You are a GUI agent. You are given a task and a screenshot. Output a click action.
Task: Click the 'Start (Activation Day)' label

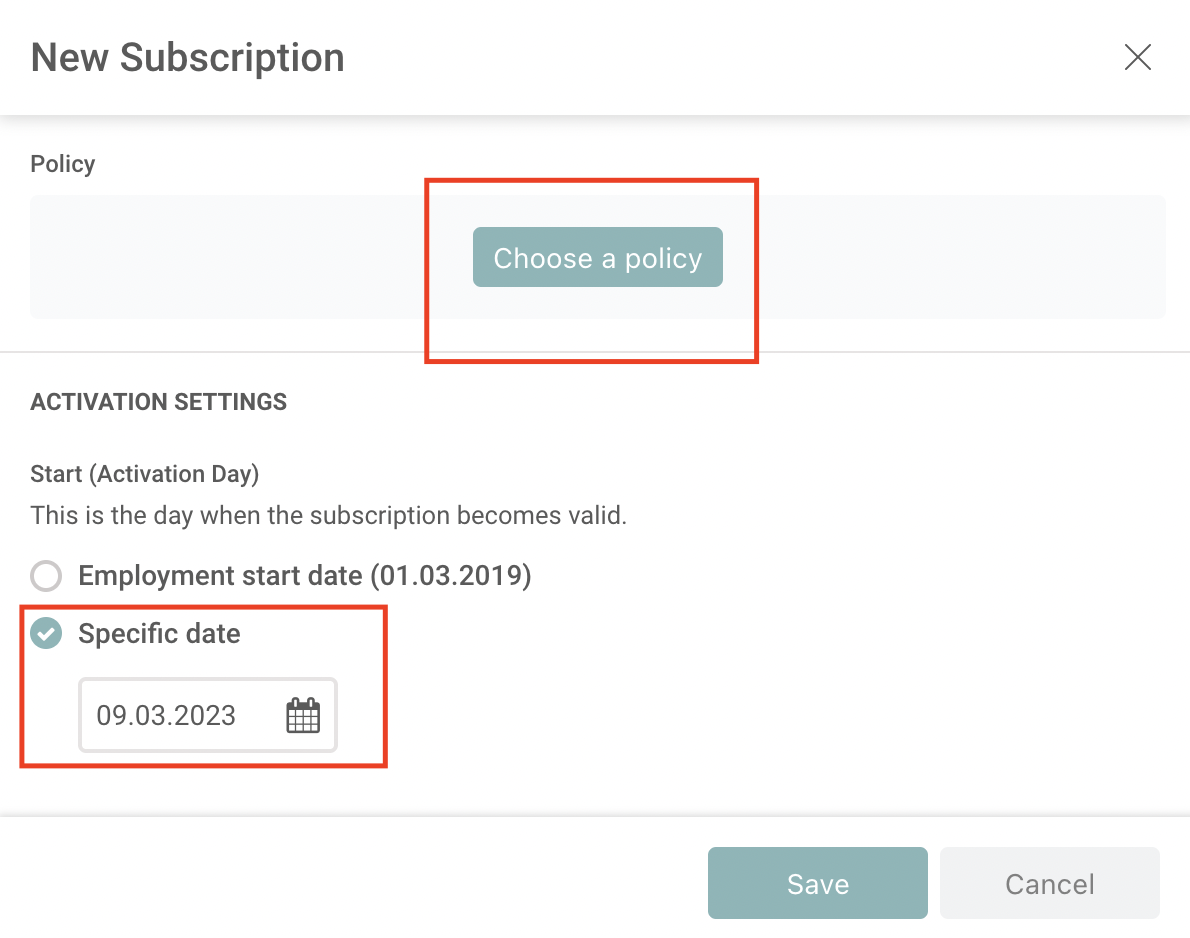tap(145, 474)
